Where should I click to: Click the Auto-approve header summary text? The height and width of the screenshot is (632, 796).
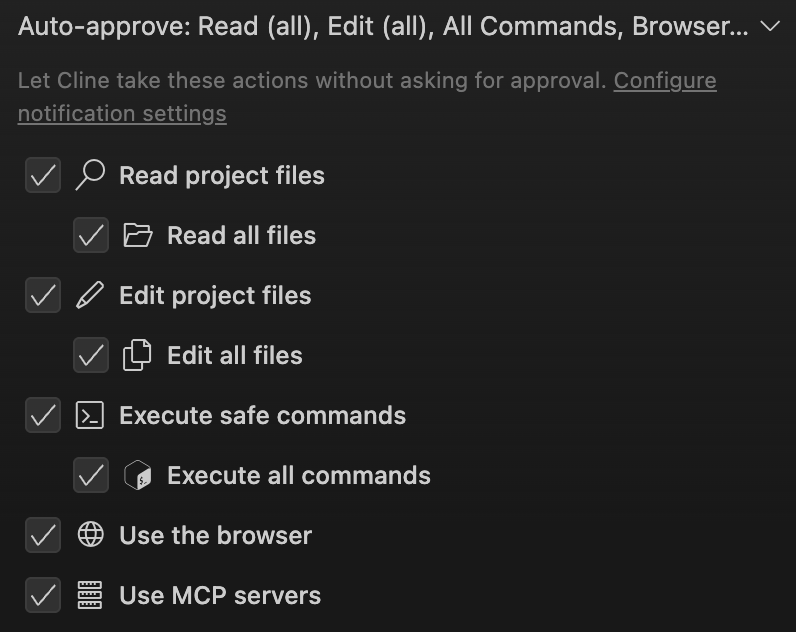coord(382,27)
